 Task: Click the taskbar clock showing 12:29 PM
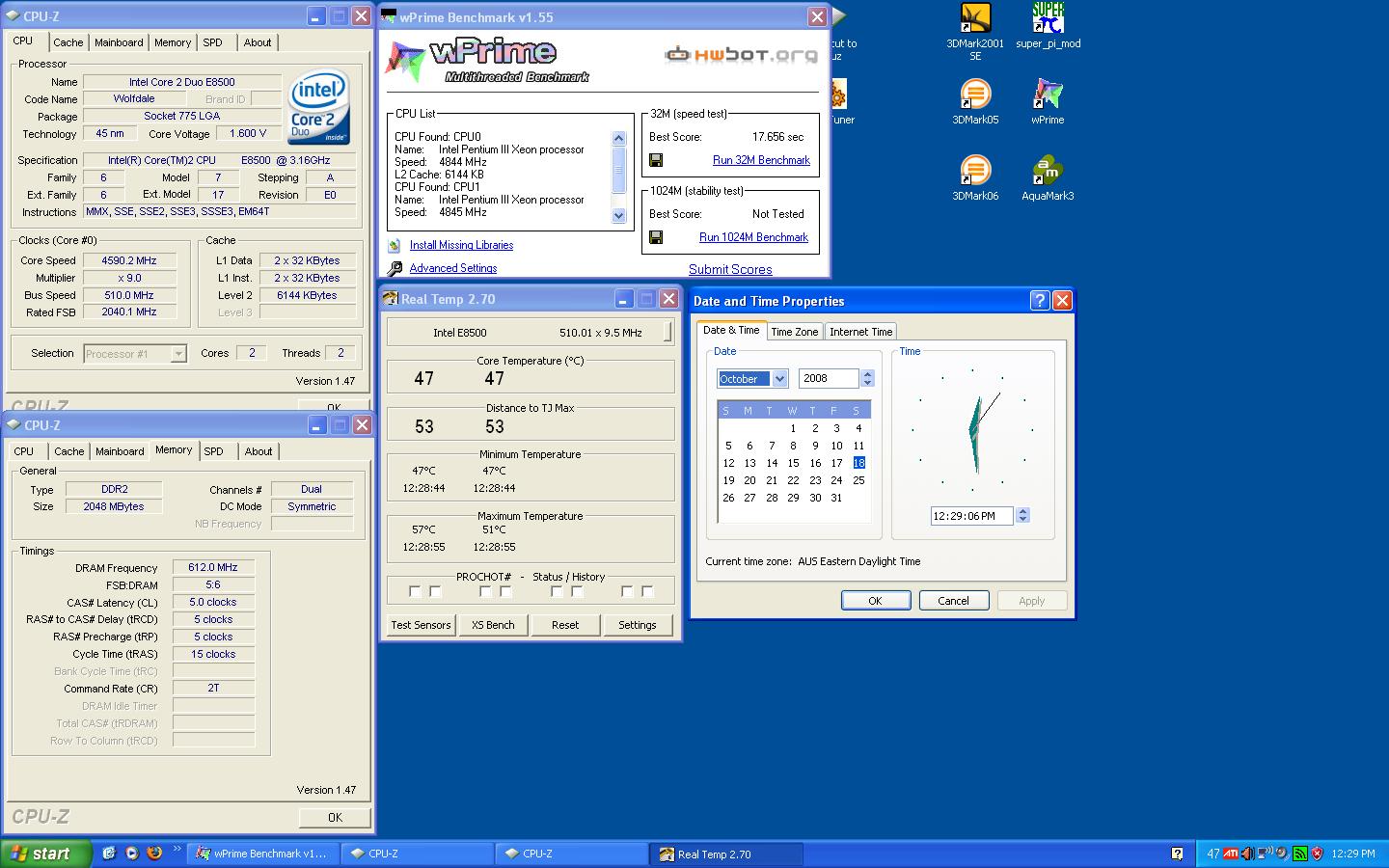click(1353, 854)
